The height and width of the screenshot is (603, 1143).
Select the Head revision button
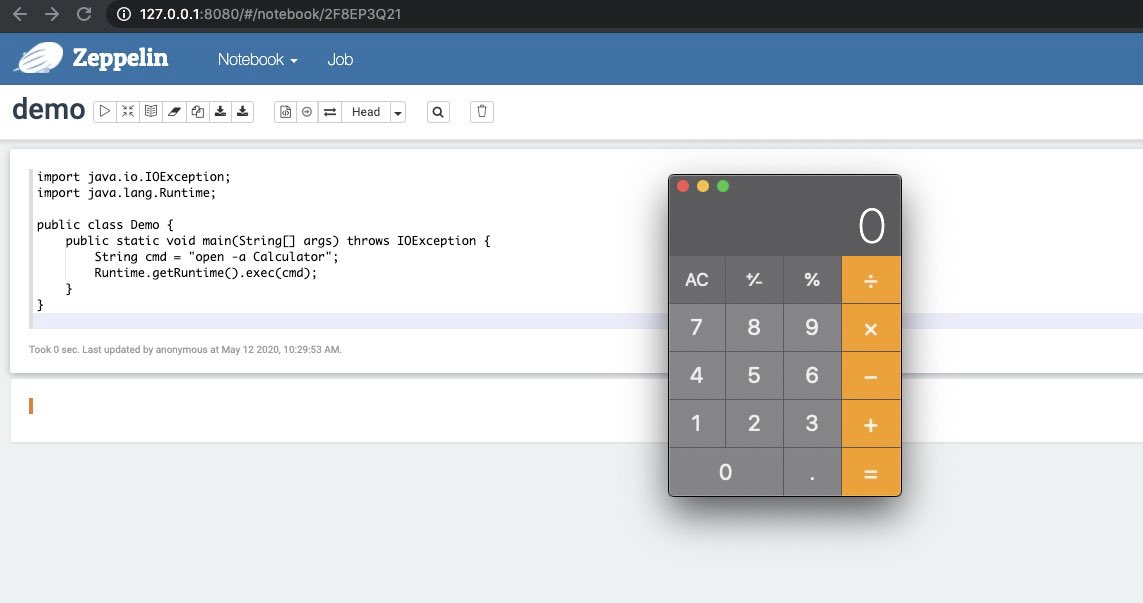click(366, 112)
